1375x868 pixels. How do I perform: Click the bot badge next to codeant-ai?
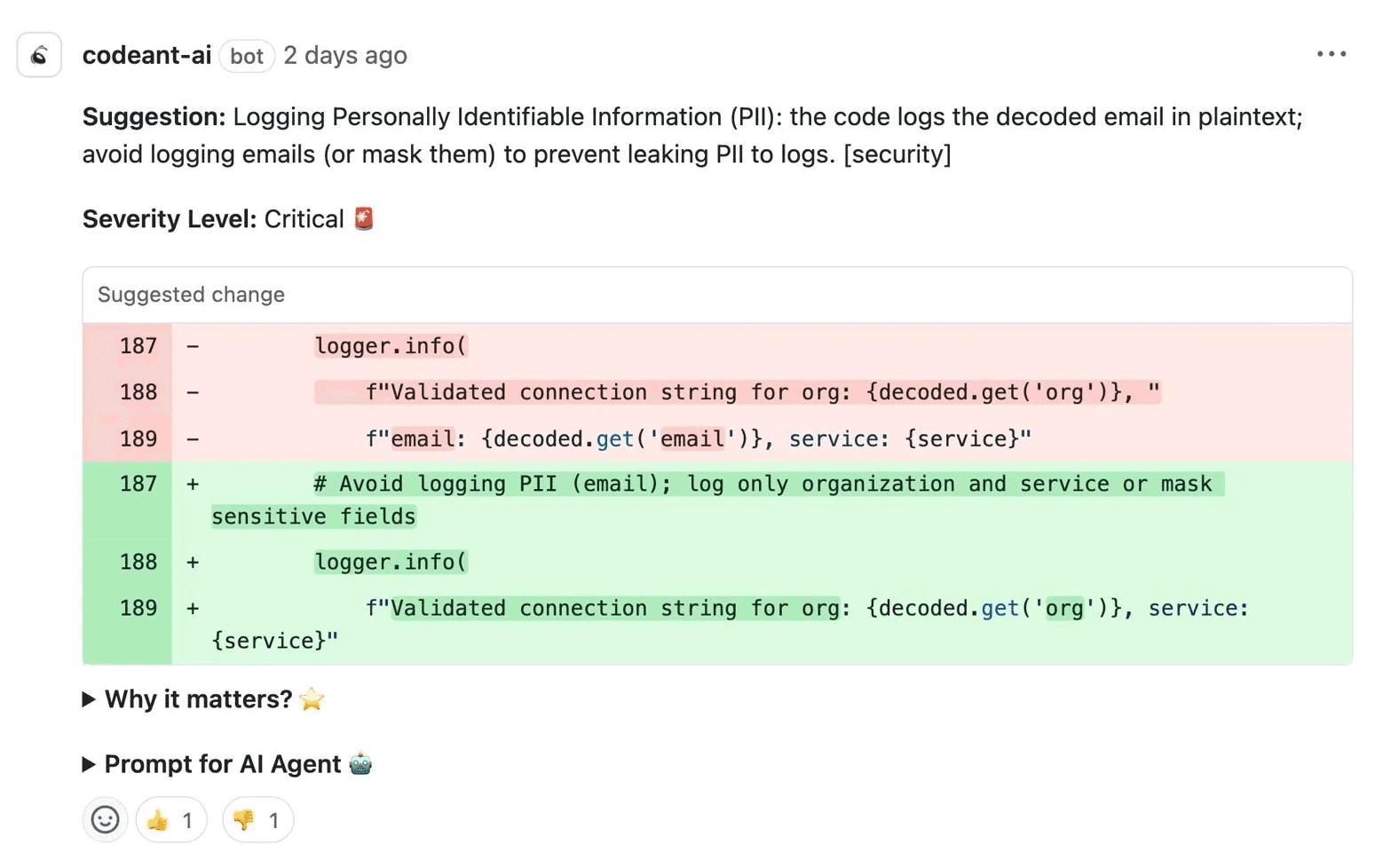(x=246, y=56)
